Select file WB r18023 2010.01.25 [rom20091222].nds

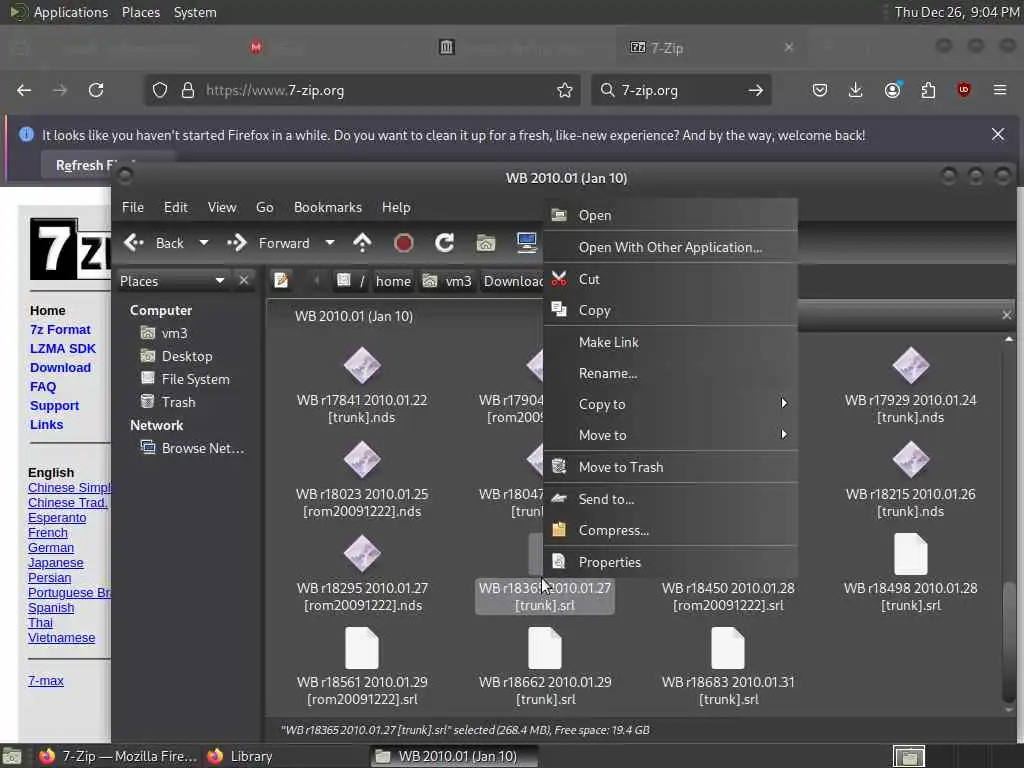click(x=362, y=479)
